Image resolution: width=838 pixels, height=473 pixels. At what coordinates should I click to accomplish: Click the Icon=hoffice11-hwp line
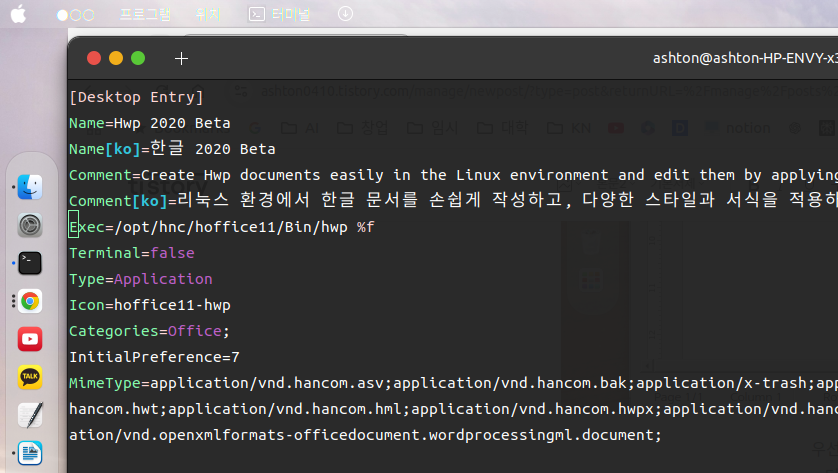pyautogui.click(x=150, y=305)
